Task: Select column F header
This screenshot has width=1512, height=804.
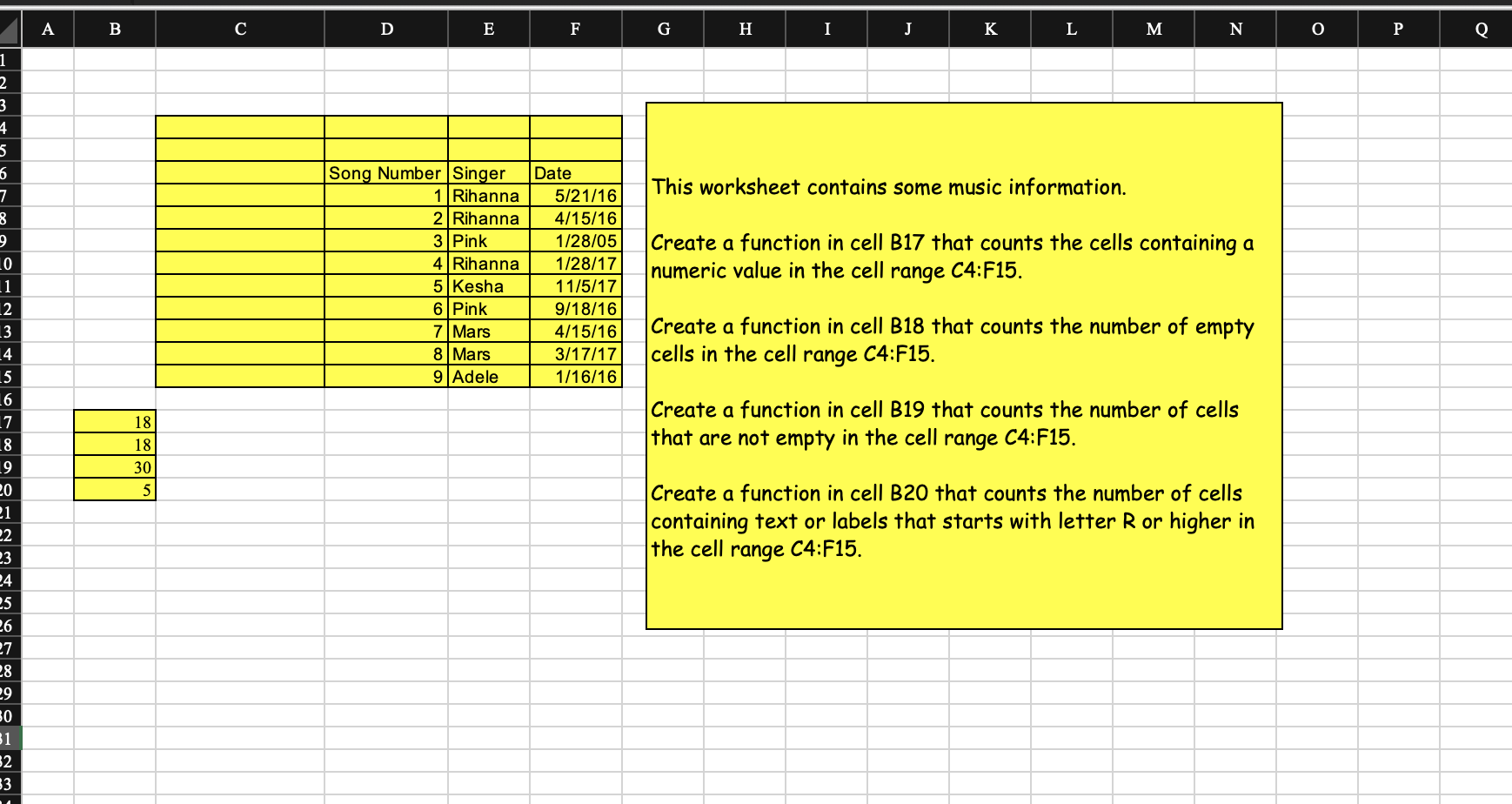Action: pos(576,30)
